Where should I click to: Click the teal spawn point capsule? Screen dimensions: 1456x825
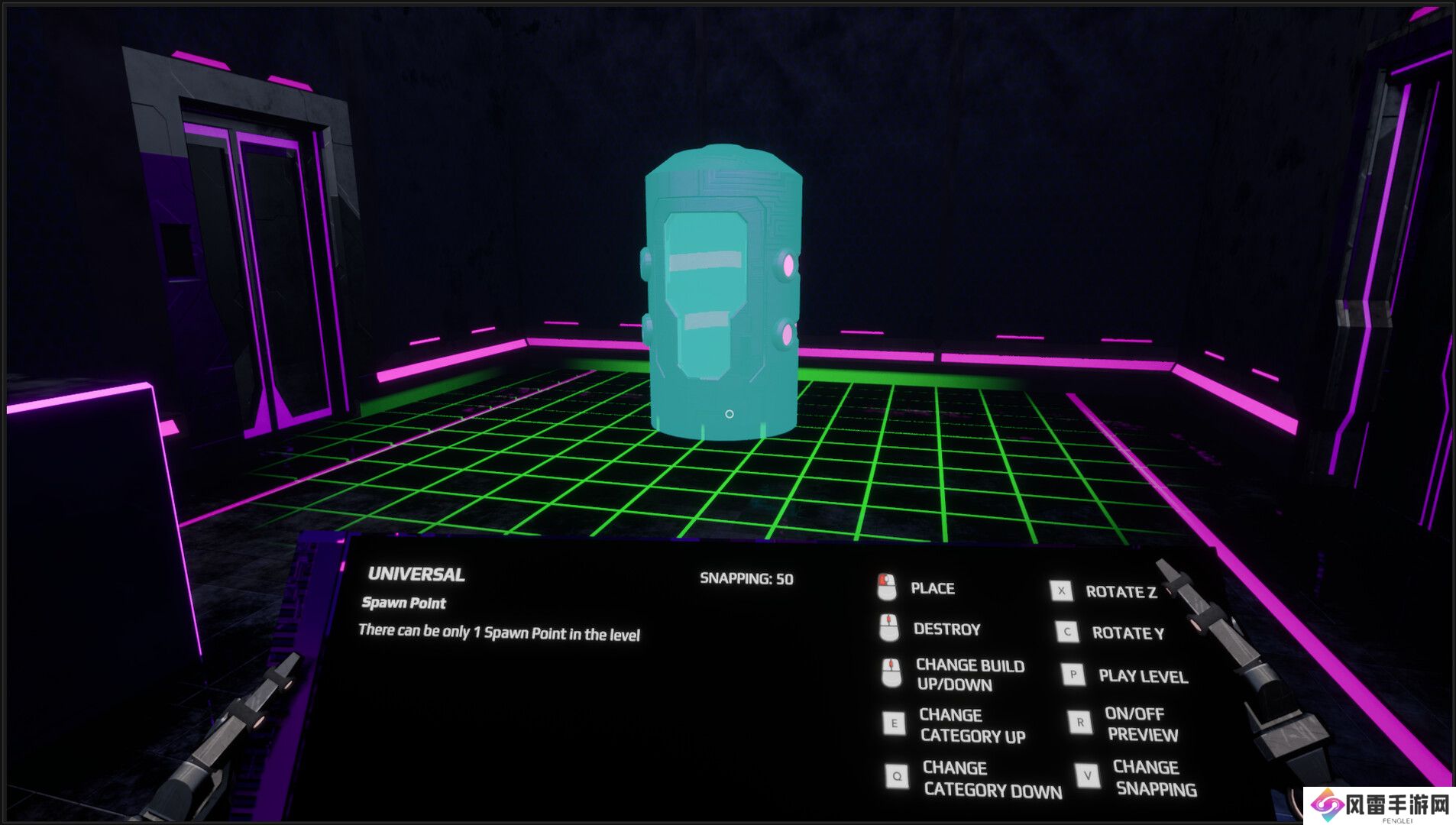coord(722,298)
